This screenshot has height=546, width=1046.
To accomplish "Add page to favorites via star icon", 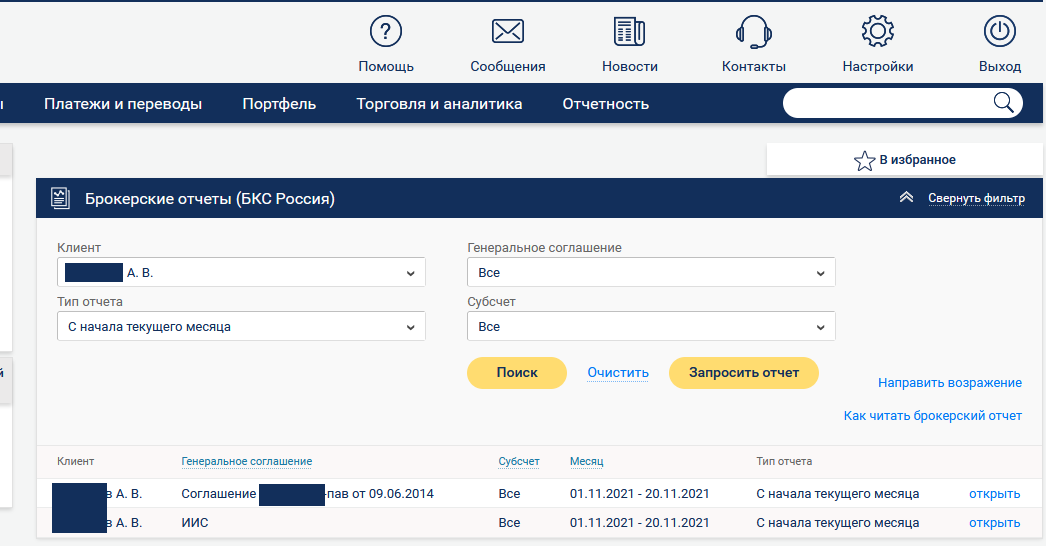I will [865, 160].
